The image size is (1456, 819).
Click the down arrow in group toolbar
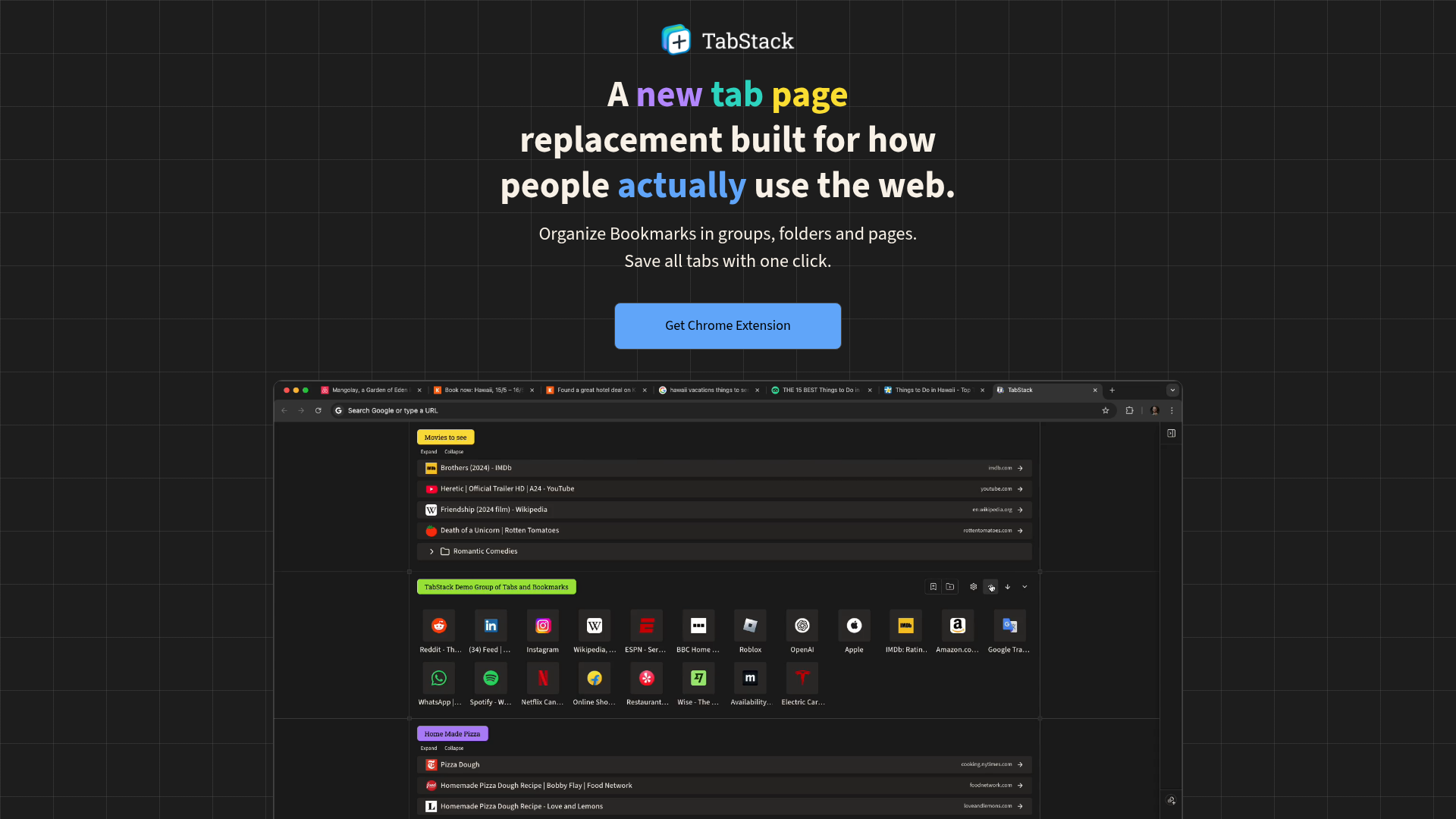pyautogui.click(x=1008, y=587)
